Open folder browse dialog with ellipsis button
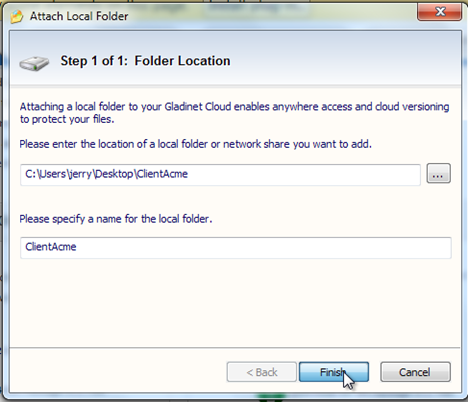468x402 pixels. pyautogui.click(x=438, y=173)
